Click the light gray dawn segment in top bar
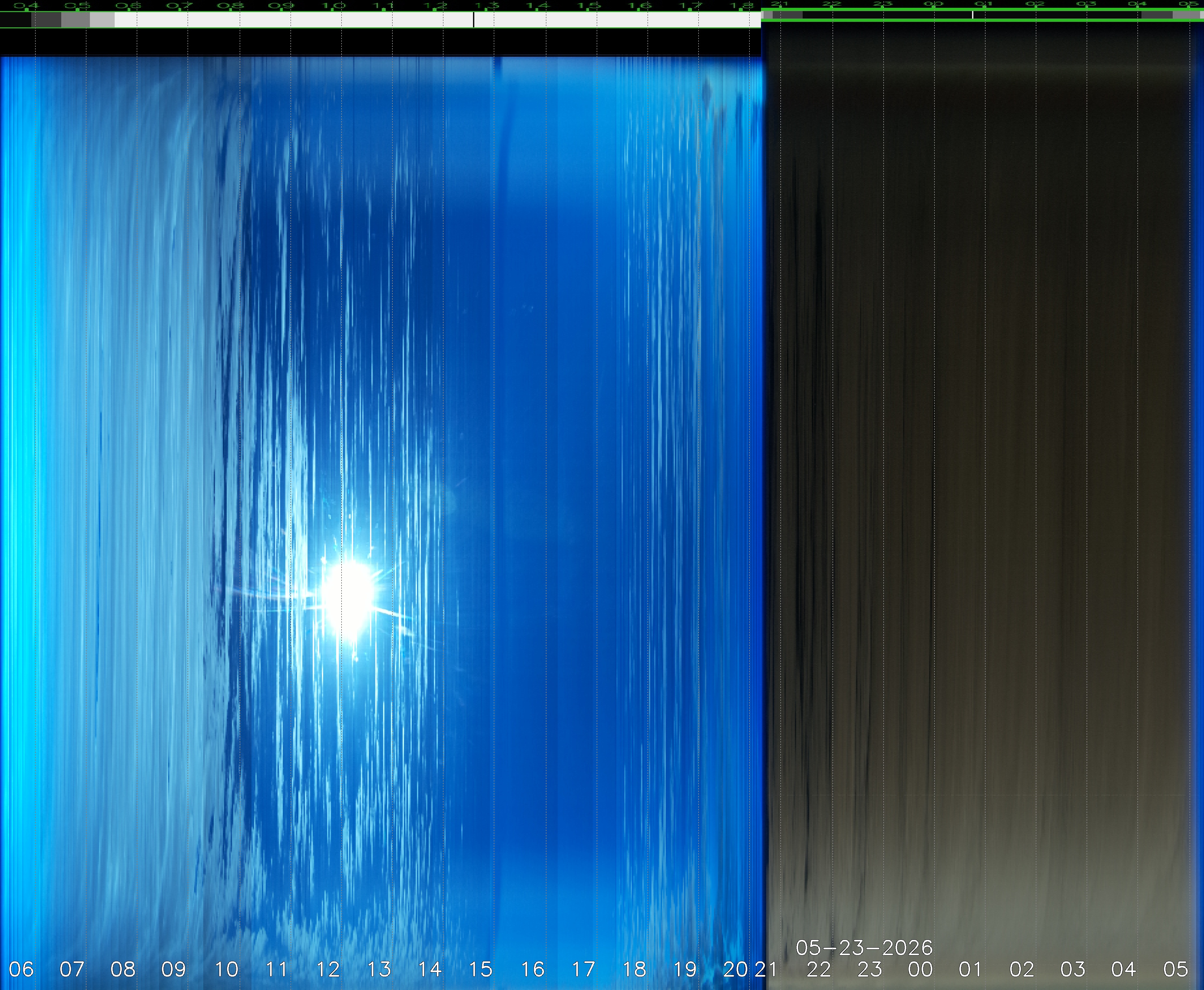 [102, 20]
